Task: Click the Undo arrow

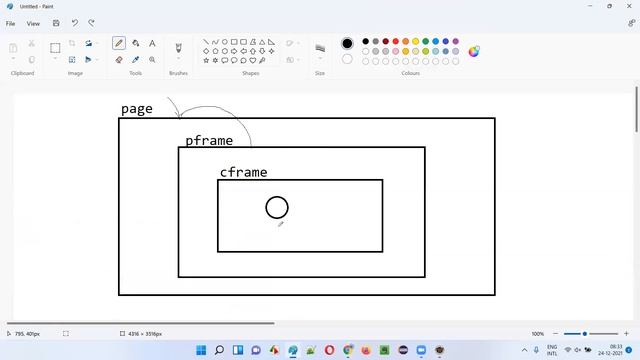Action: pos(74,23)
